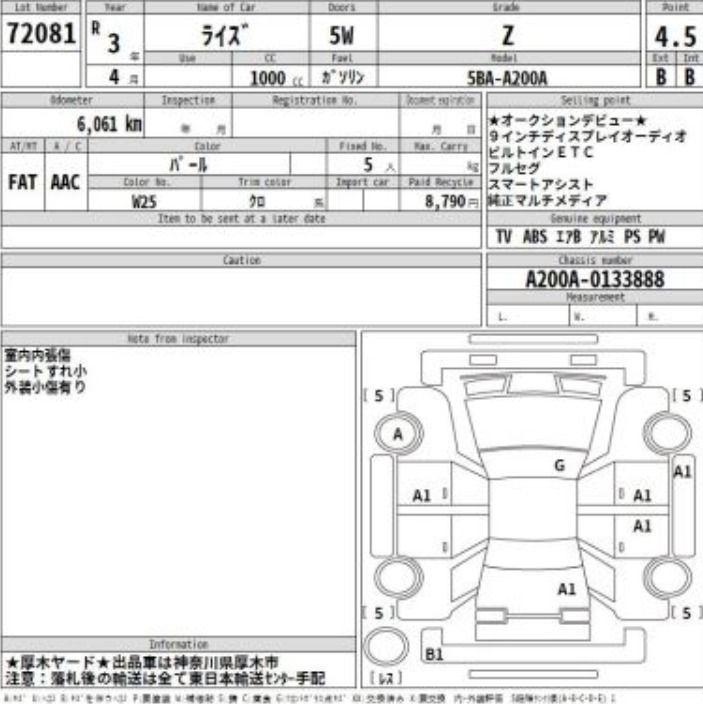Select the Selling point header
Viewport: 703px width, 704px height.
tap(595, 100)
